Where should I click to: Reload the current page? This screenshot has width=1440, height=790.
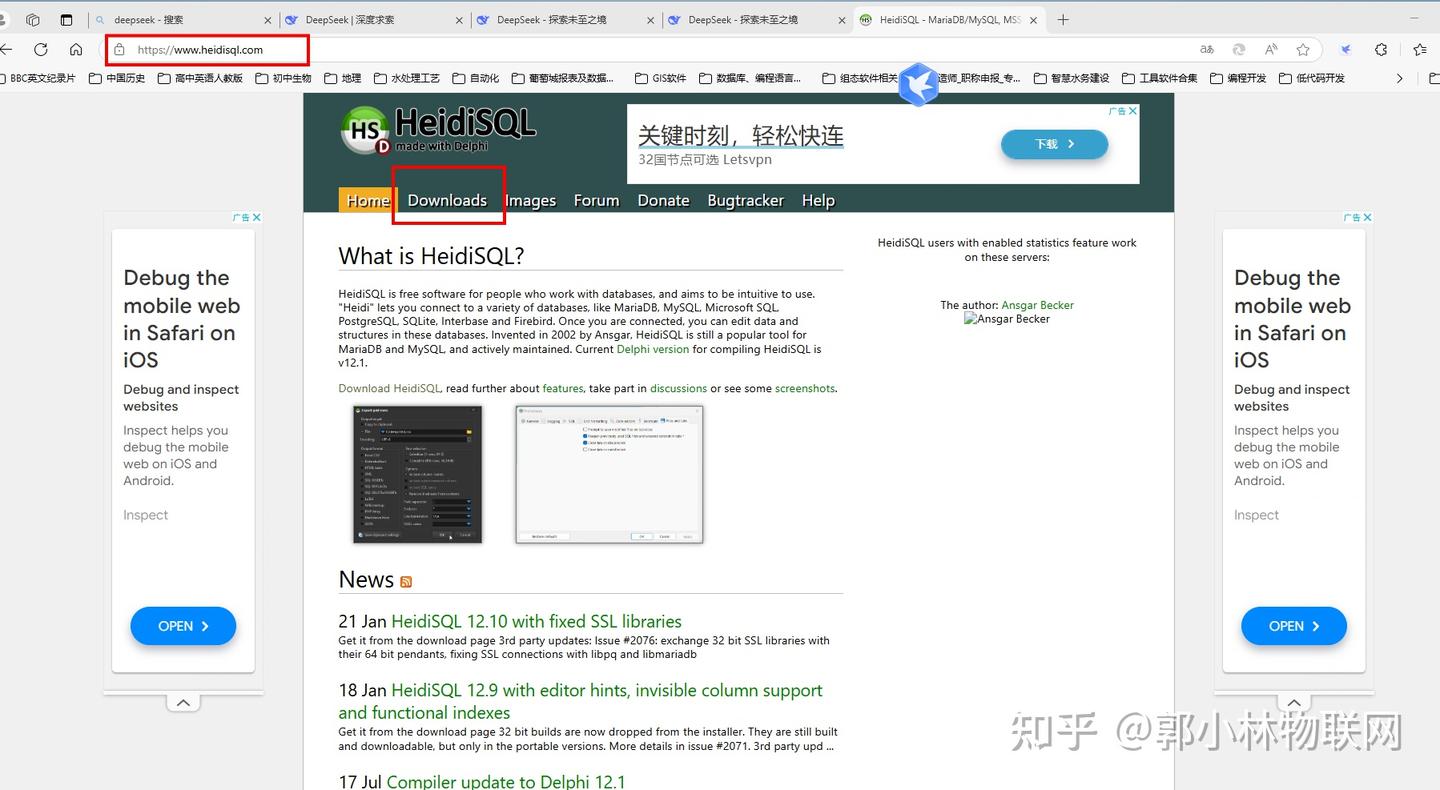click(x=40, y=50)
